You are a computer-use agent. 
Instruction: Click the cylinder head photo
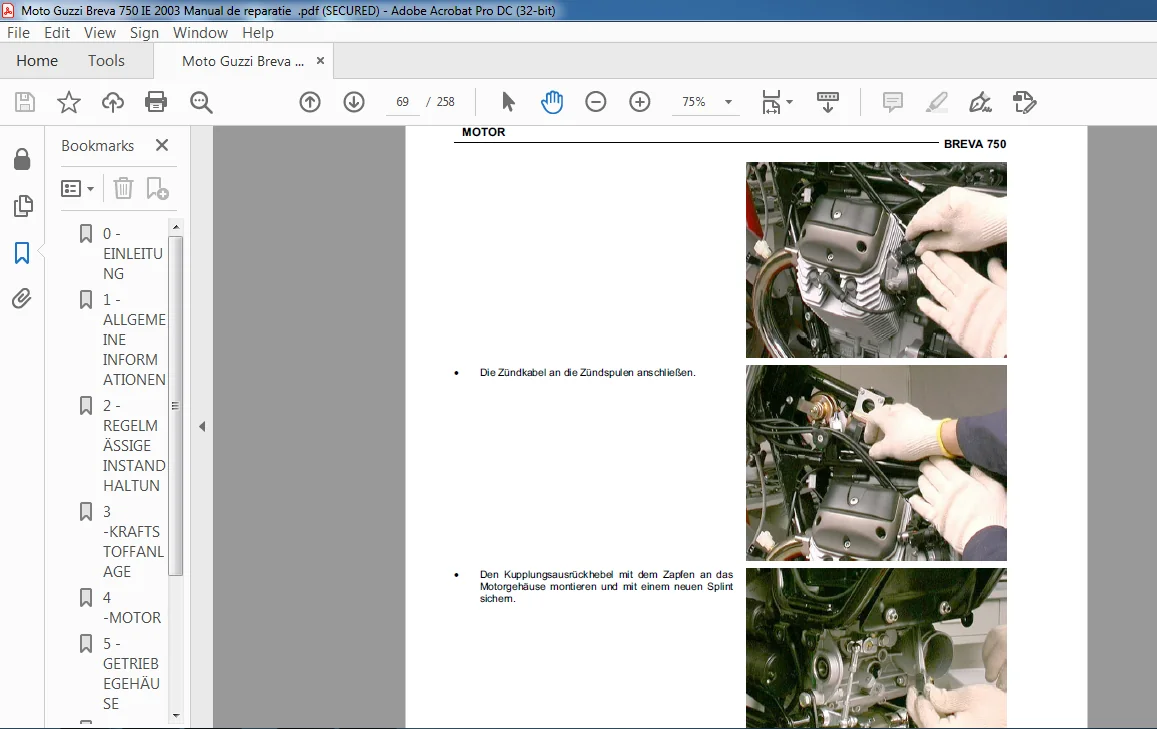[876, 260]
